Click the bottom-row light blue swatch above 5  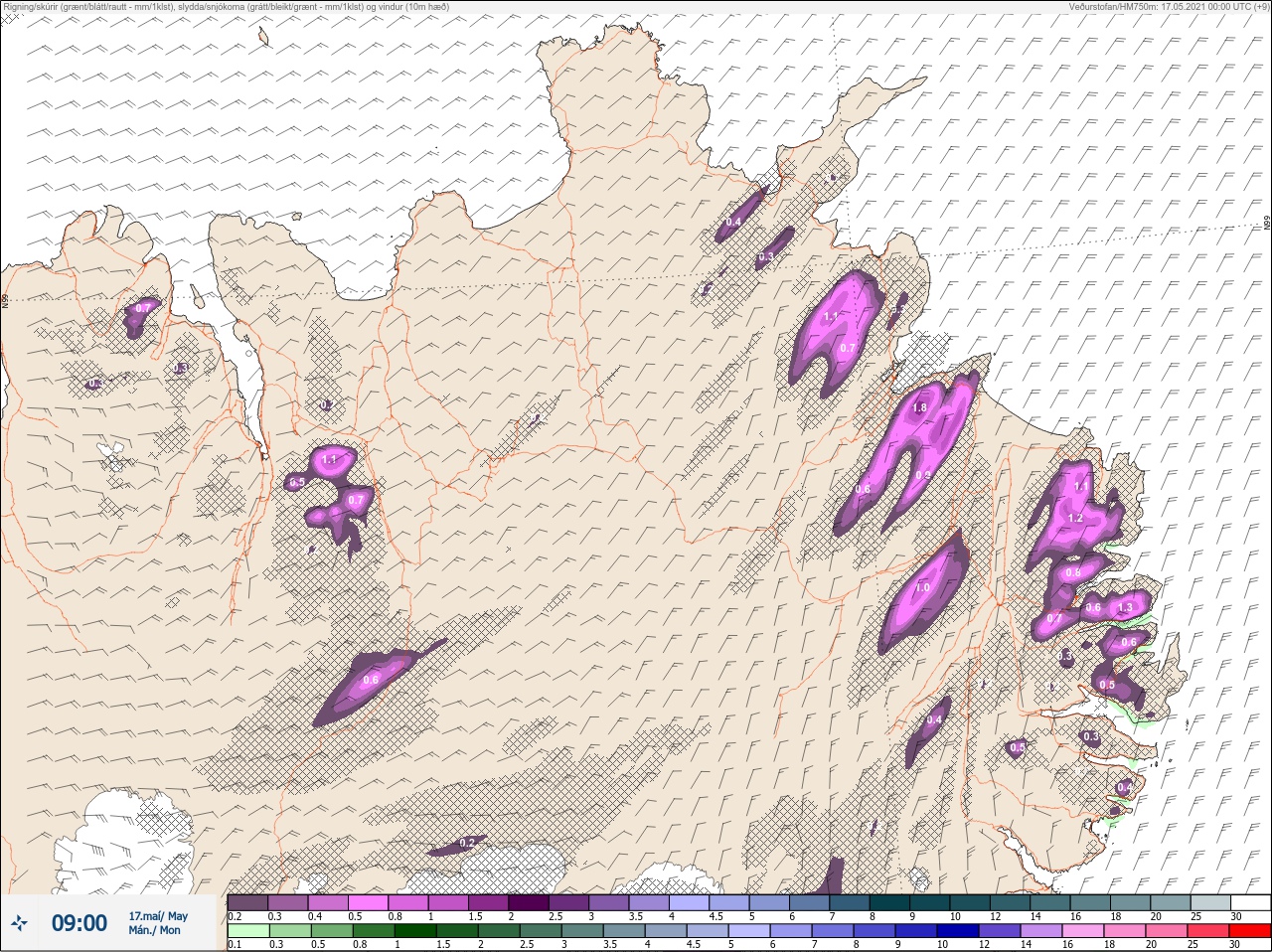click(750, 931)
